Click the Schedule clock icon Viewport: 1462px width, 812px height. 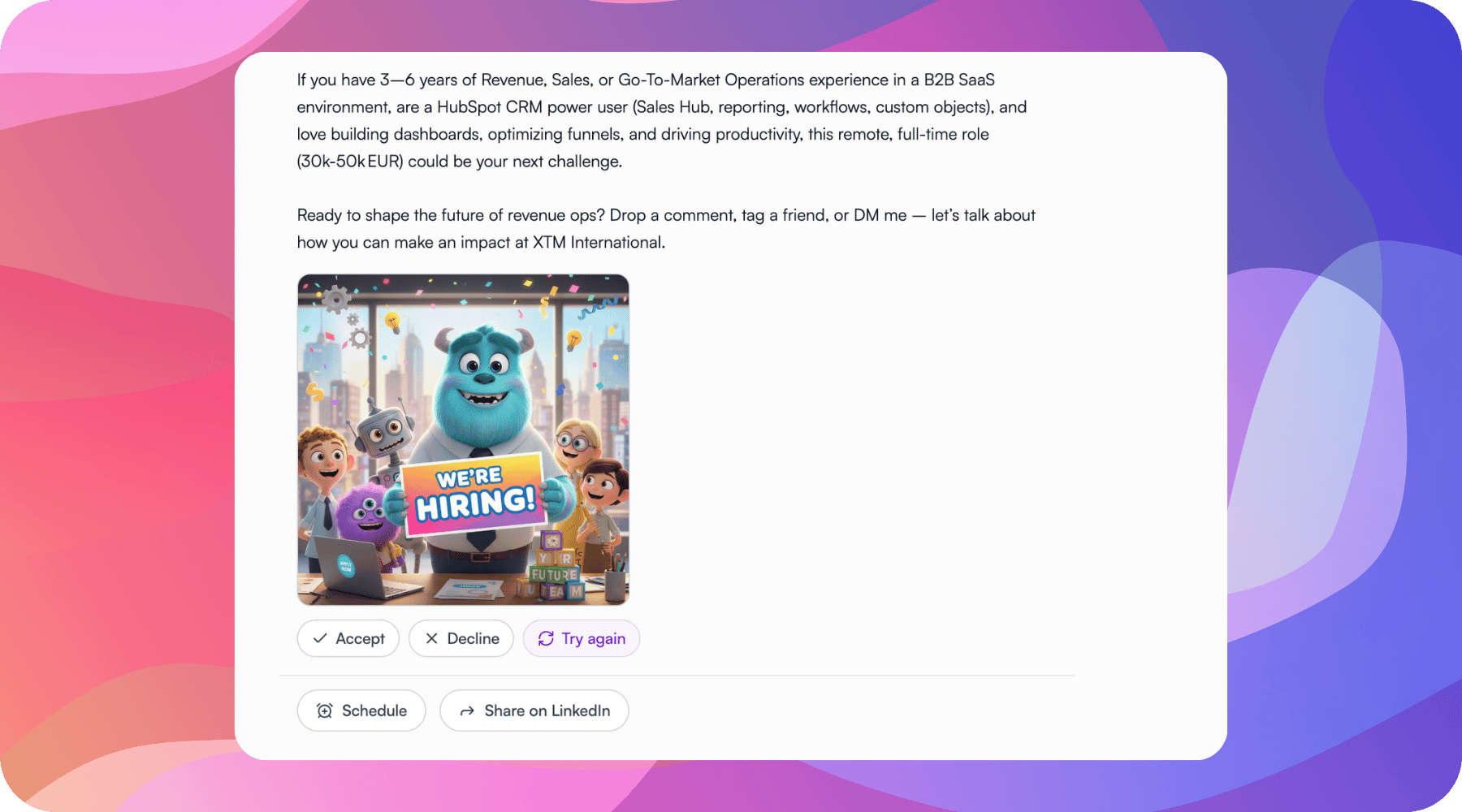point(325,710)
